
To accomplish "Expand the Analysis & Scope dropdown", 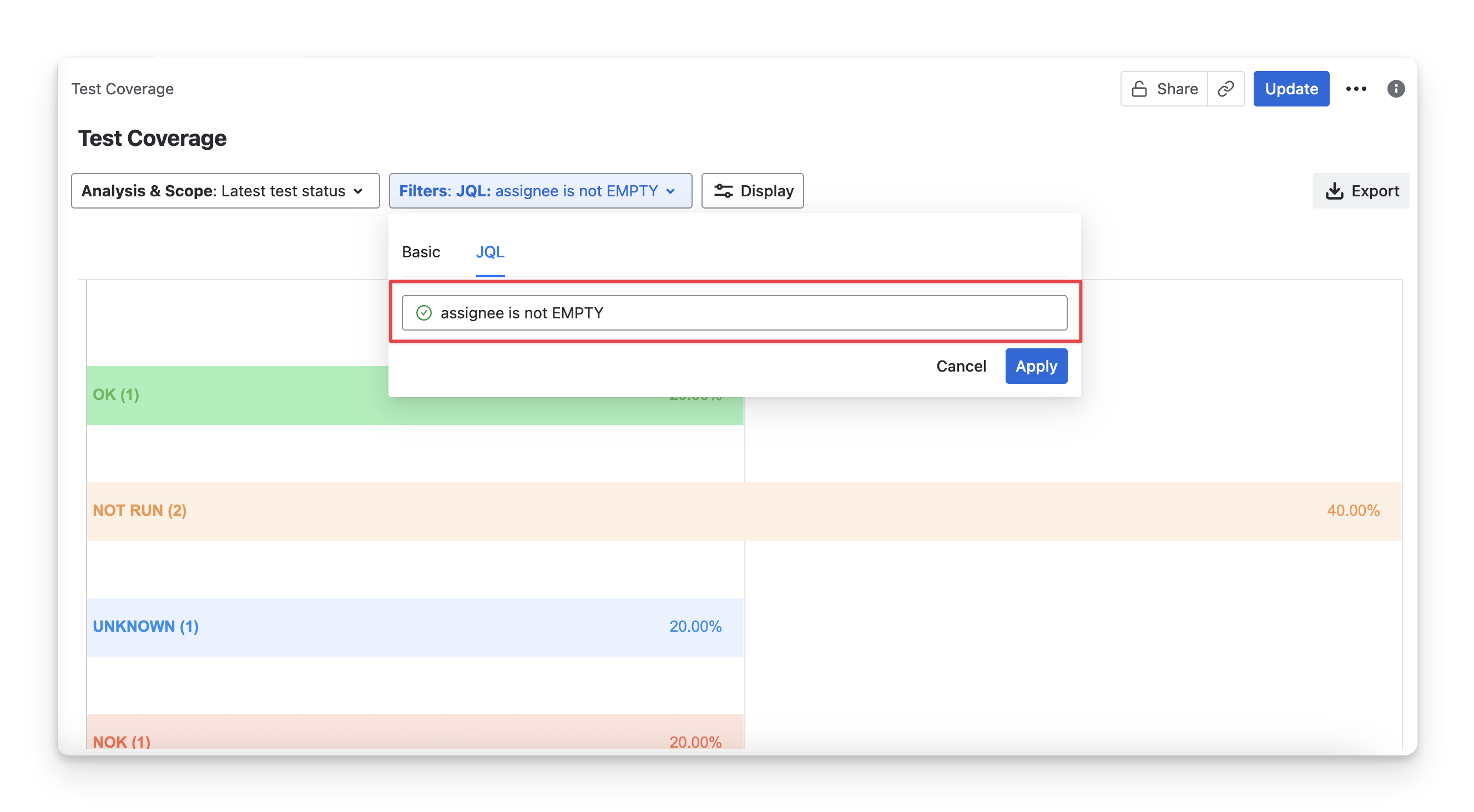I will 225,191.
